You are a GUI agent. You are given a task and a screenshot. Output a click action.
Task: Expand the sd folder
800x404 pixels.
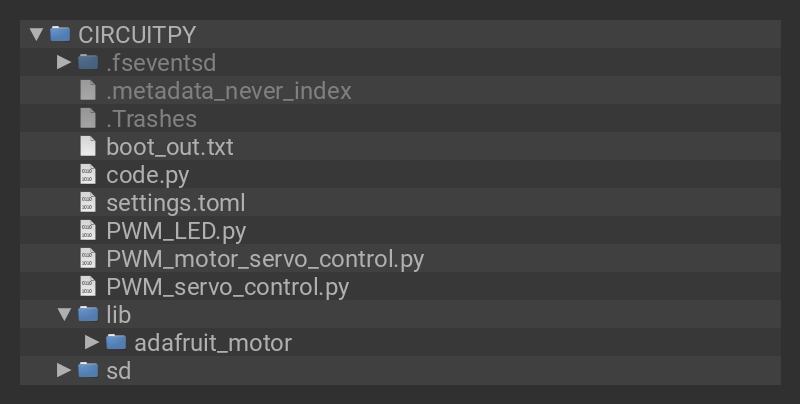click(64, 370)
